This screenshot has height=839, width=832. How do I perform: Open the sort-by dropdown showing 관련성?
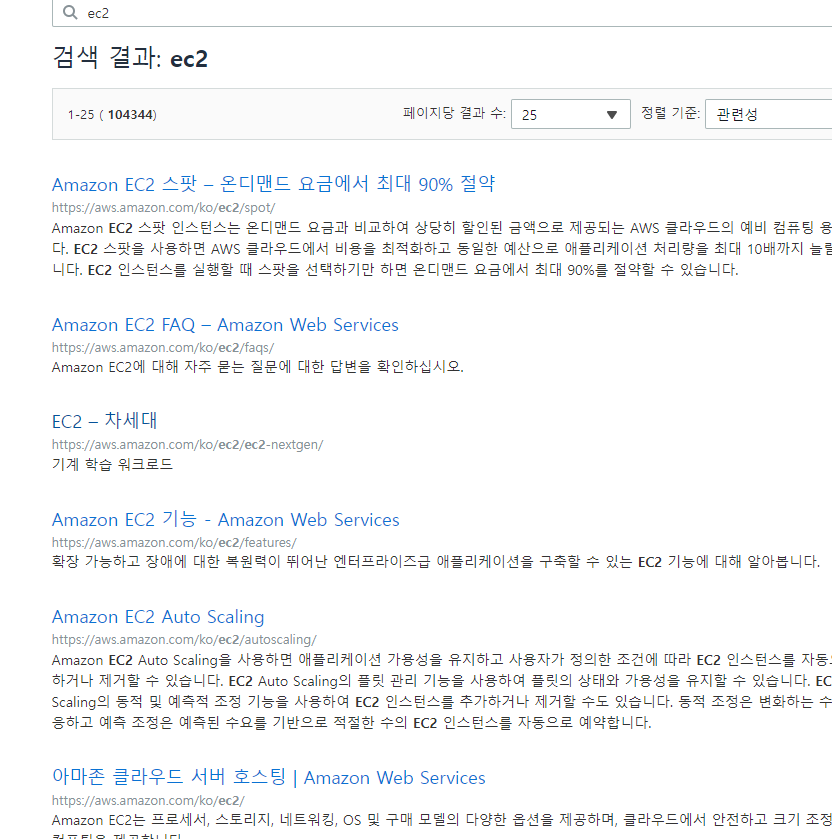[768, 114]
